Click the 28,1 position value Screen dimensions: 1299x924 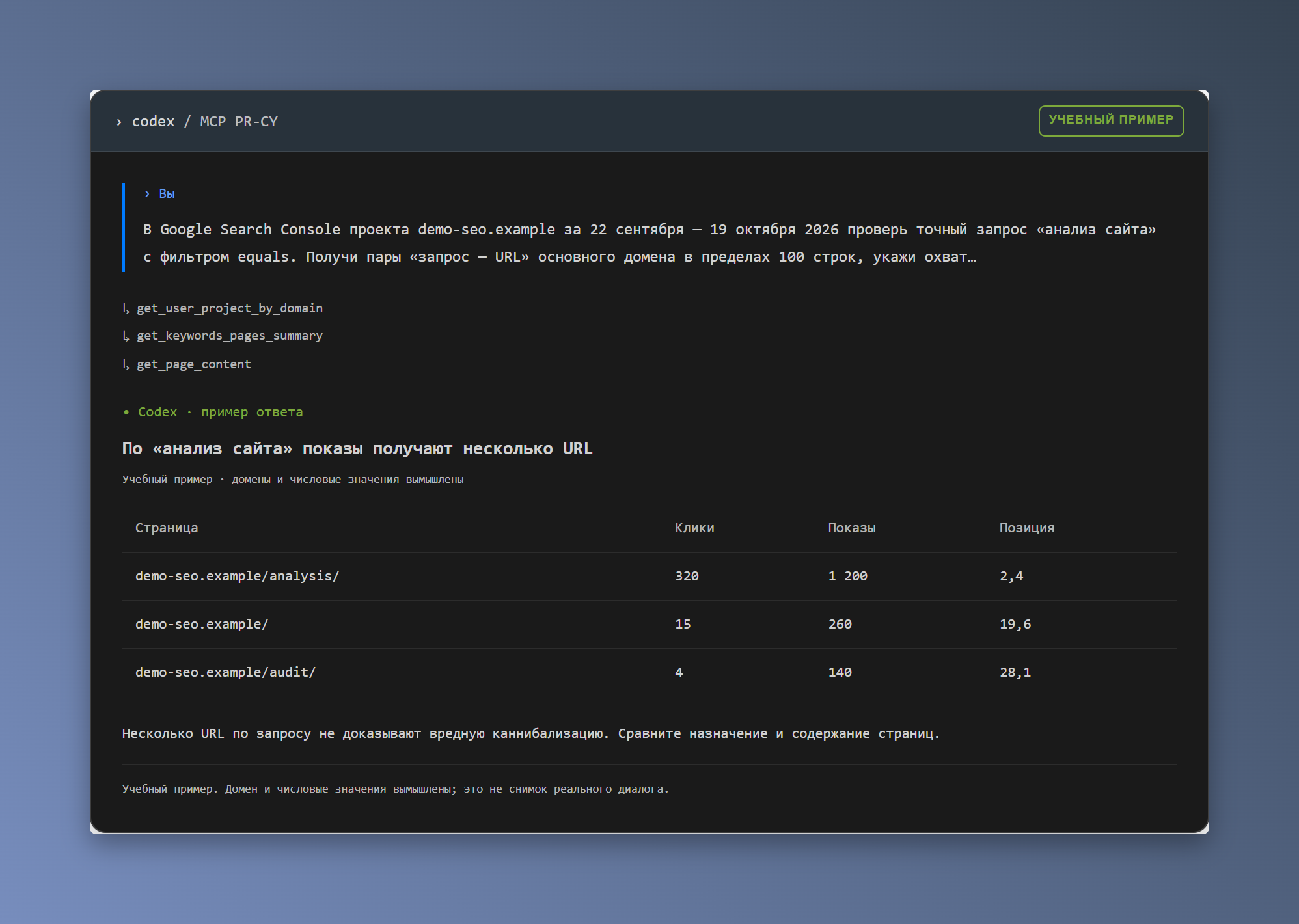click(1015, 673)
